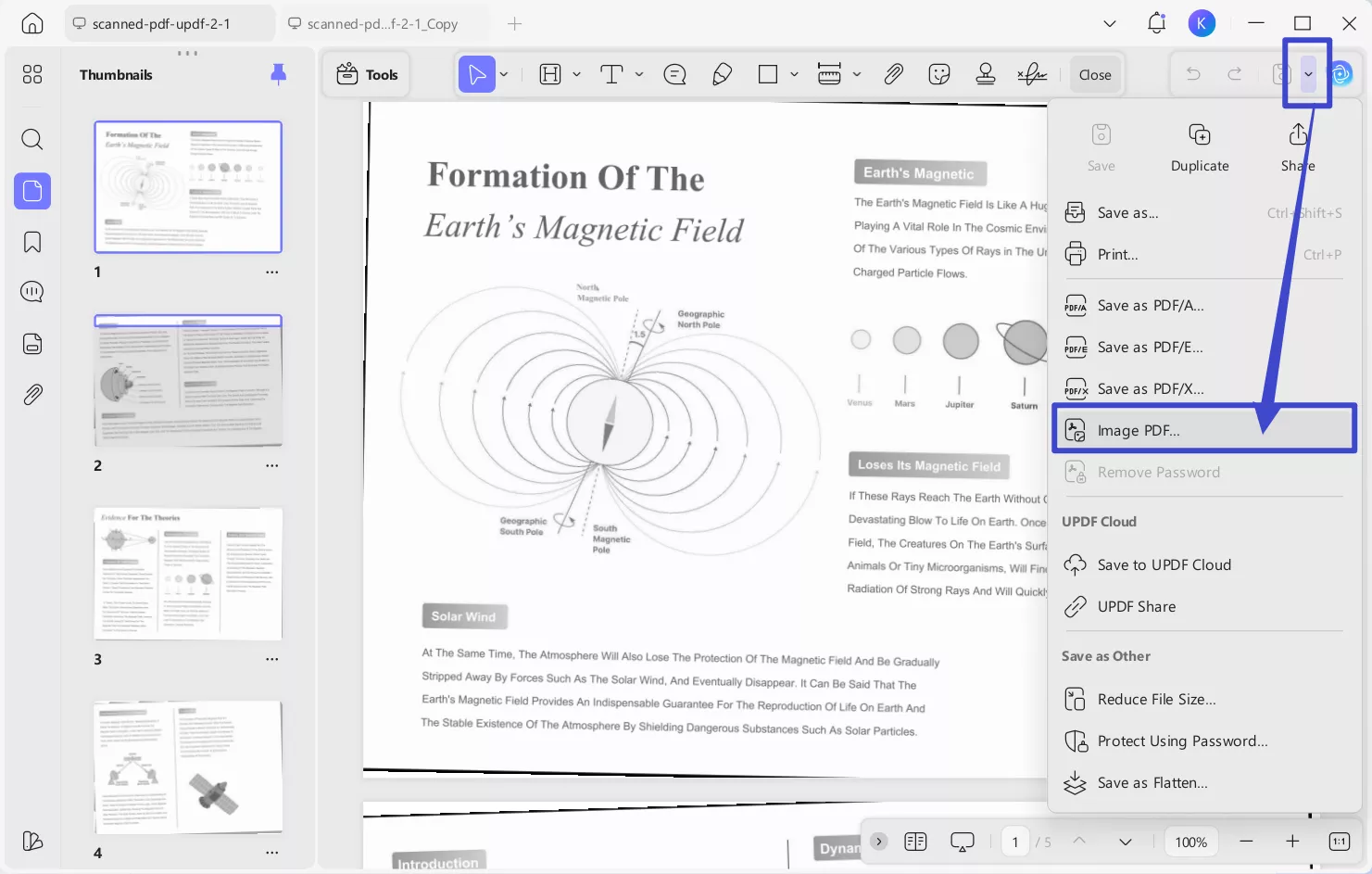Click the Close button on the toolbar
Viewport: 1372px width, 874px height.
1094,74
